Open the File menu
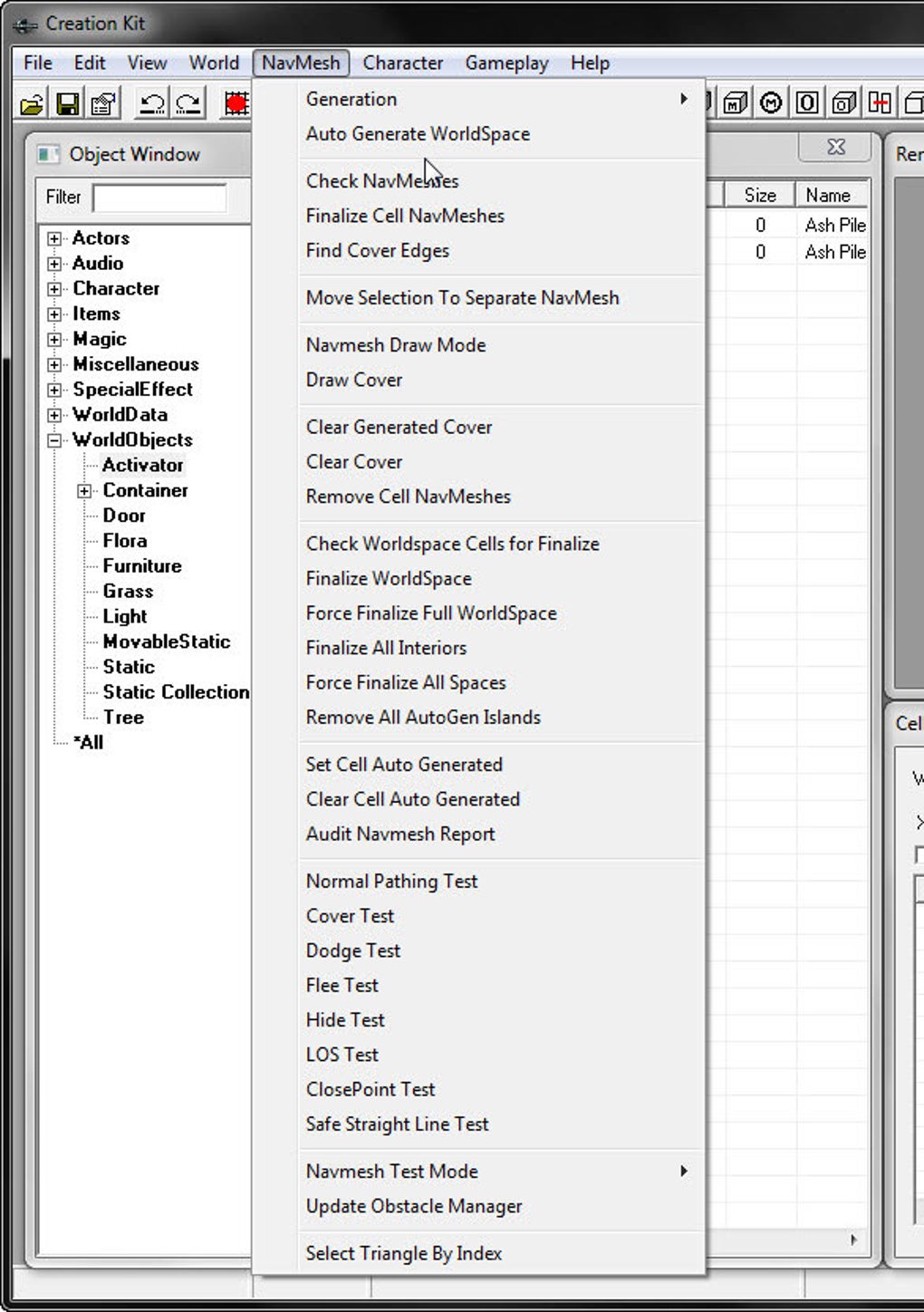 (x=38, y=63)
